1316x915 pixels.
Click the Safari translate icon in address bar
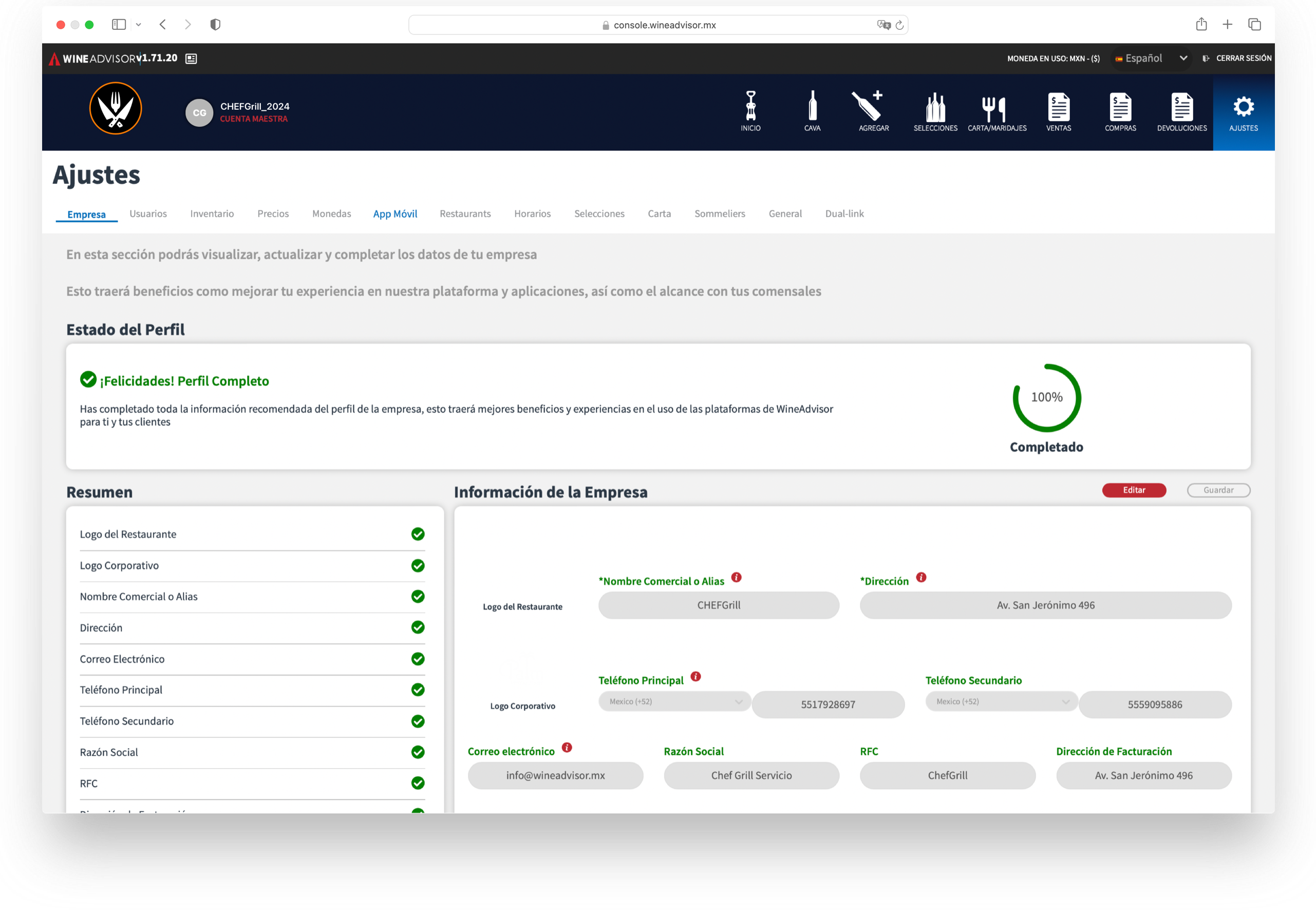click(x=883, y=25)
